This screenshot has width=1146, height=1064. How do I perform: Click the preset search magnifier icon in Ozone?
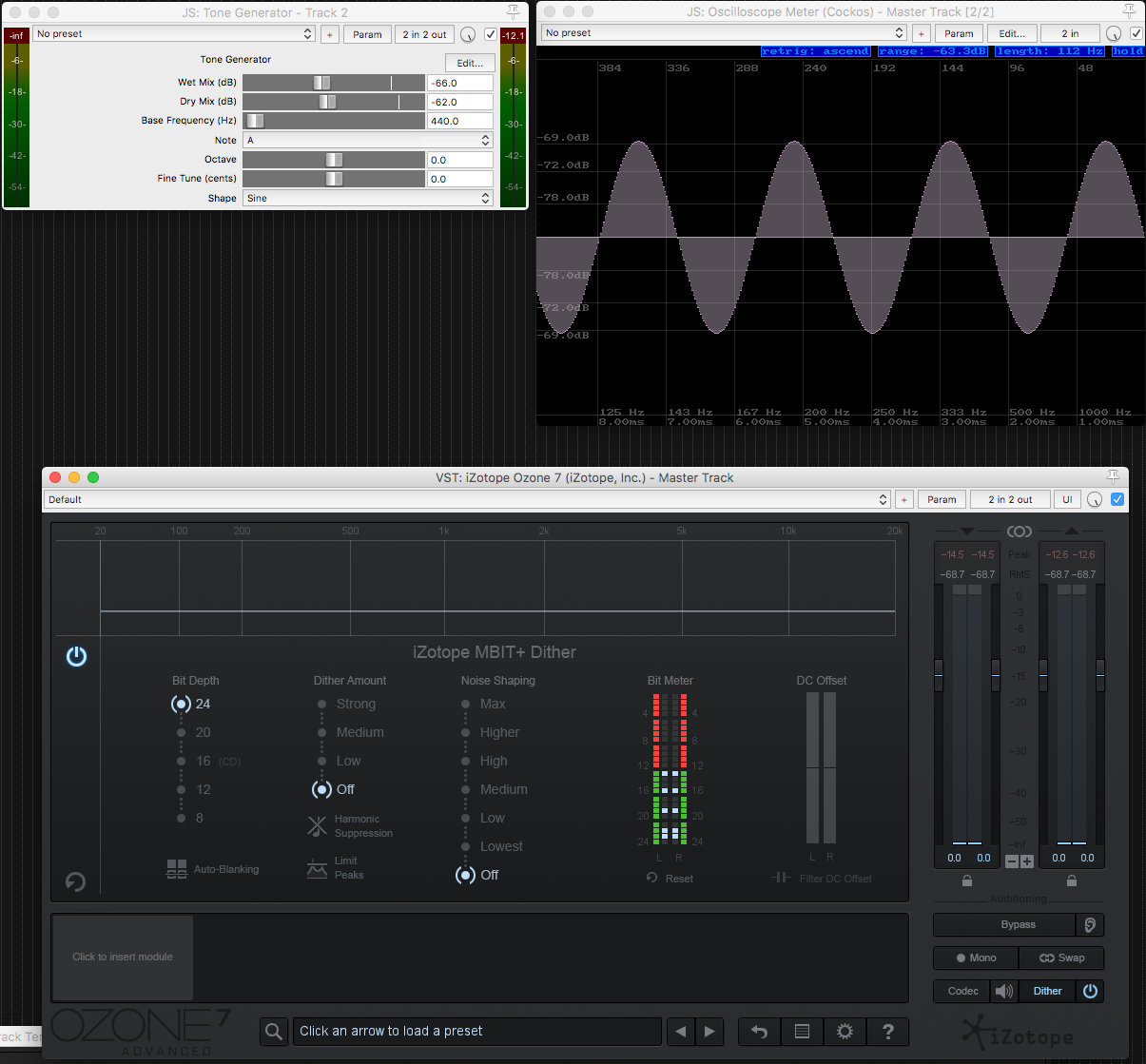point(274,1032)
